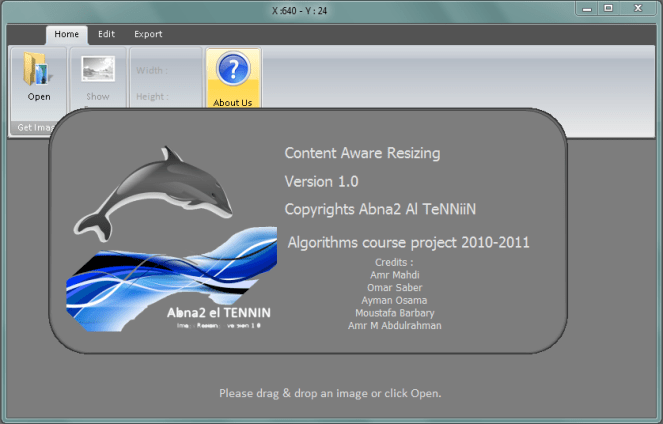Open the Edit ribbon tab
Image resolution: width=663 pixels, height=424 pixels.
click(106, 34)
